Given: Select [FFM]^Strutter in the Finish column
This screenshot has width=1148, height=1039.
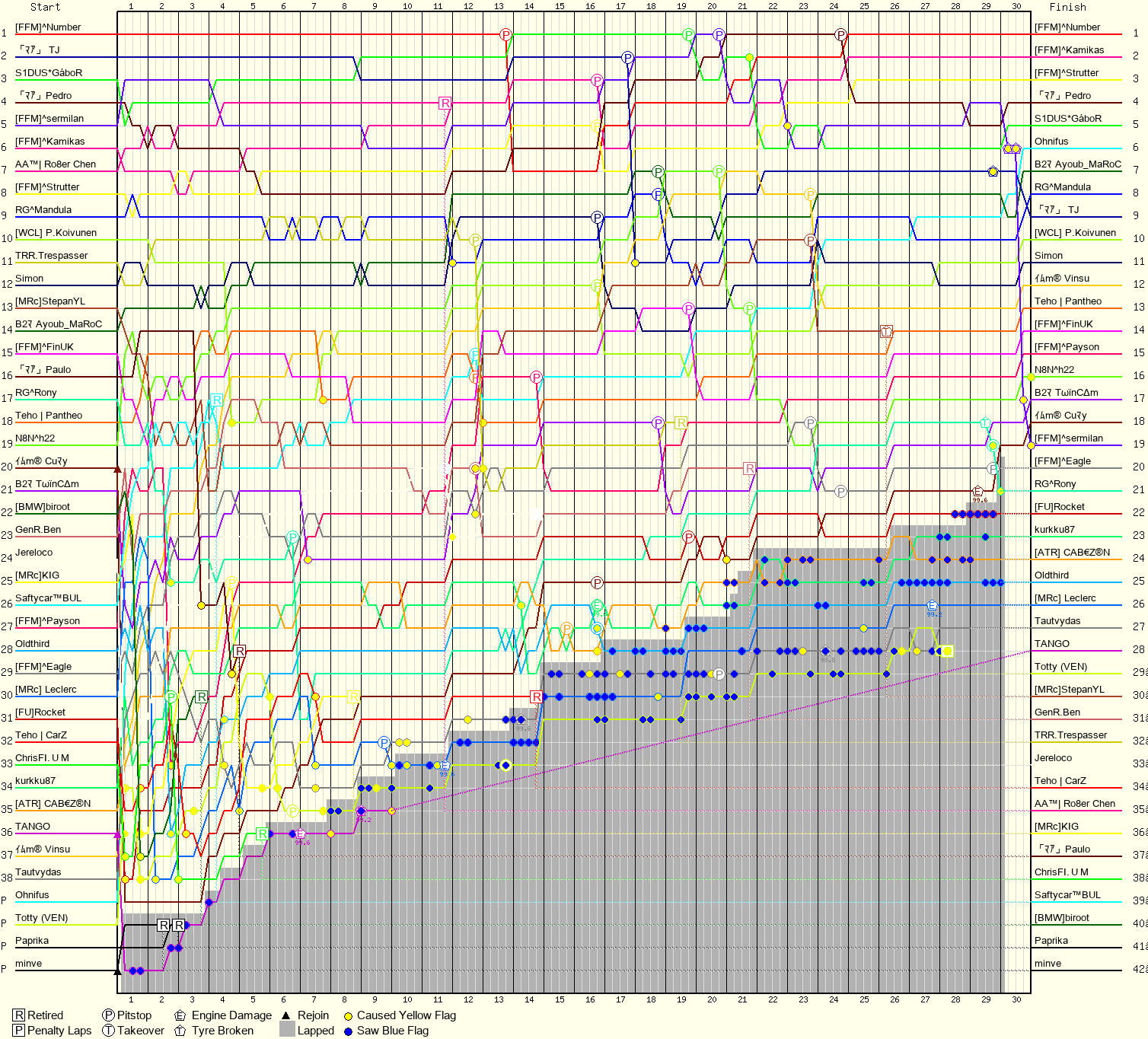Looking at the screenshot, I should [1067, 73].
